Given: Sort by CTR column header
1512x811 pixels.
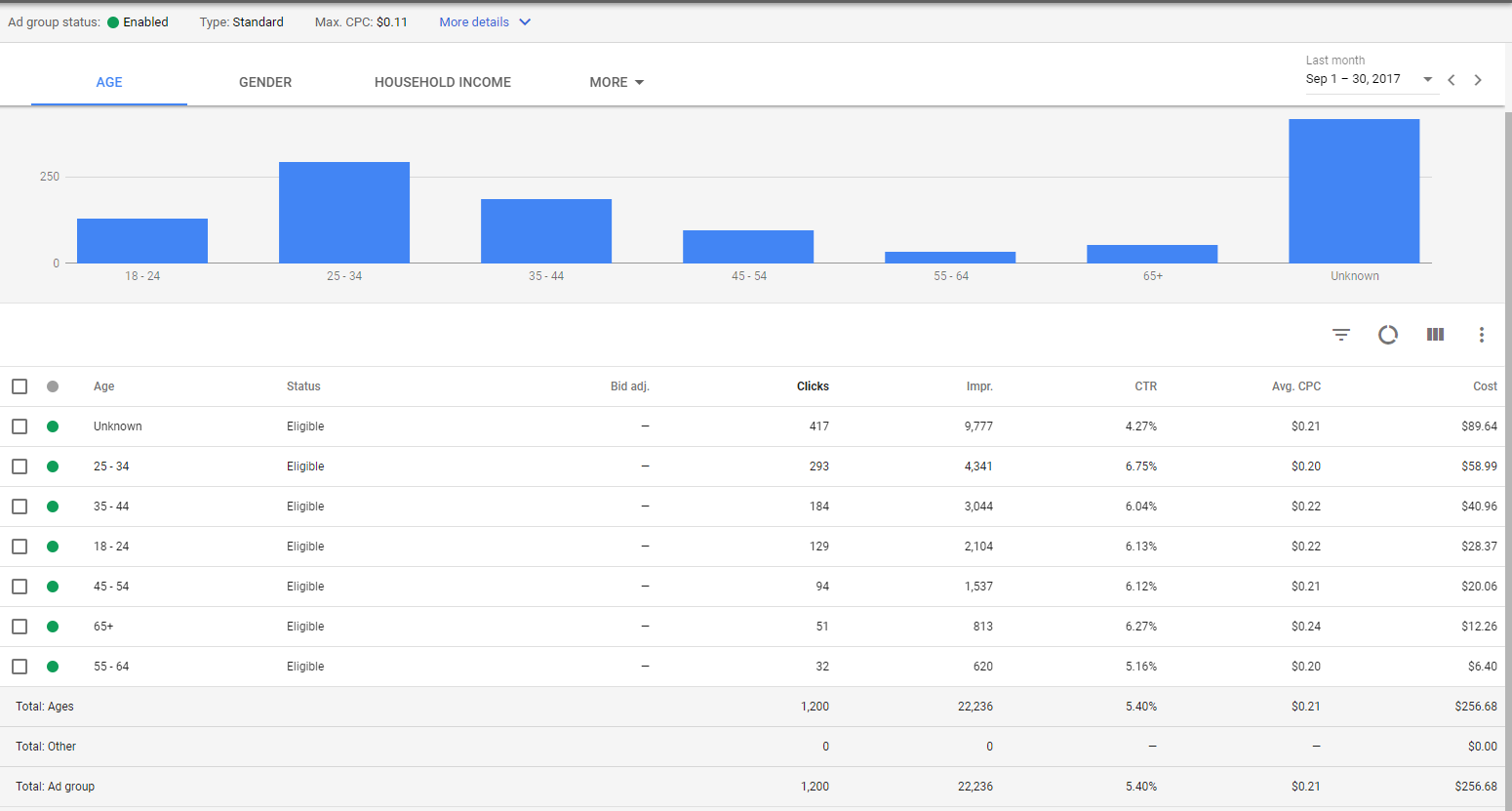Looking at the screenshot, I should pyautogui.click(x=1146, y=386).
